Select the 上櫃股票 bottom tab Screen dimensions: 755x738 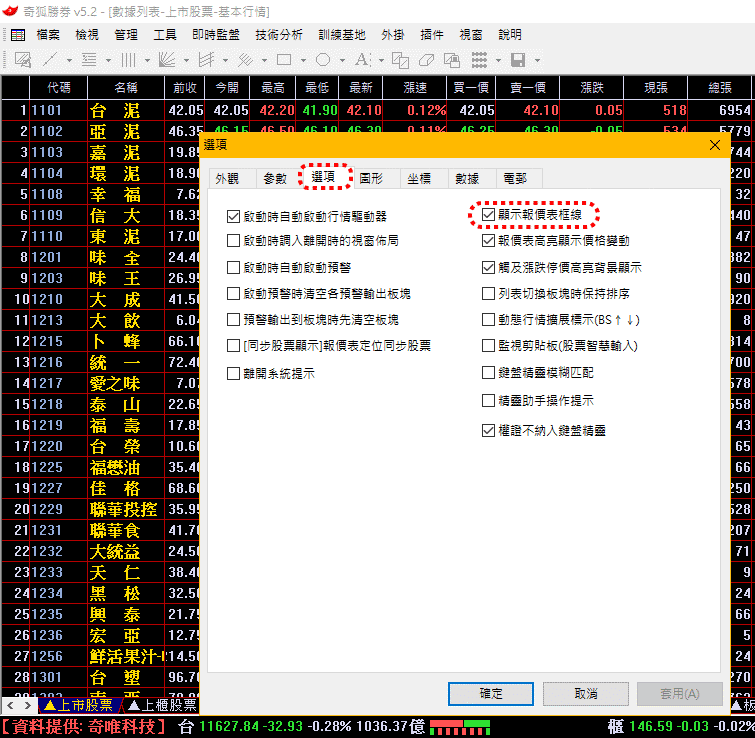[x=162, y=706]
